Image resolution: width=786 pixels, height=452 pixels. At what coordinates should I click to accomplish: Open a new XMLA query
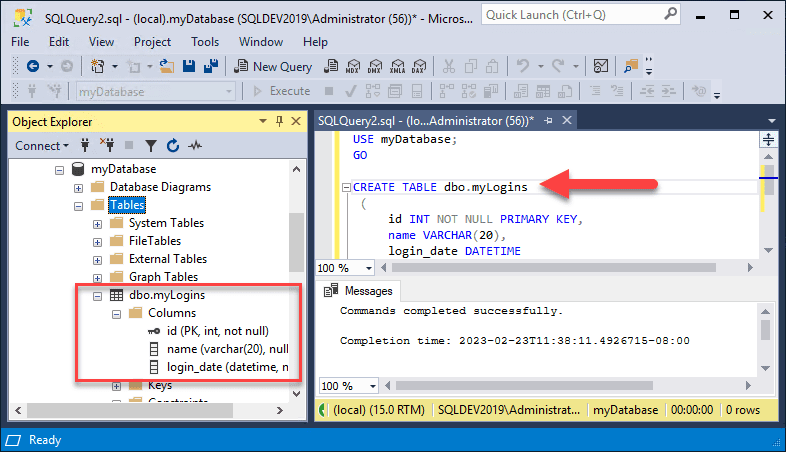pos(397,66)
